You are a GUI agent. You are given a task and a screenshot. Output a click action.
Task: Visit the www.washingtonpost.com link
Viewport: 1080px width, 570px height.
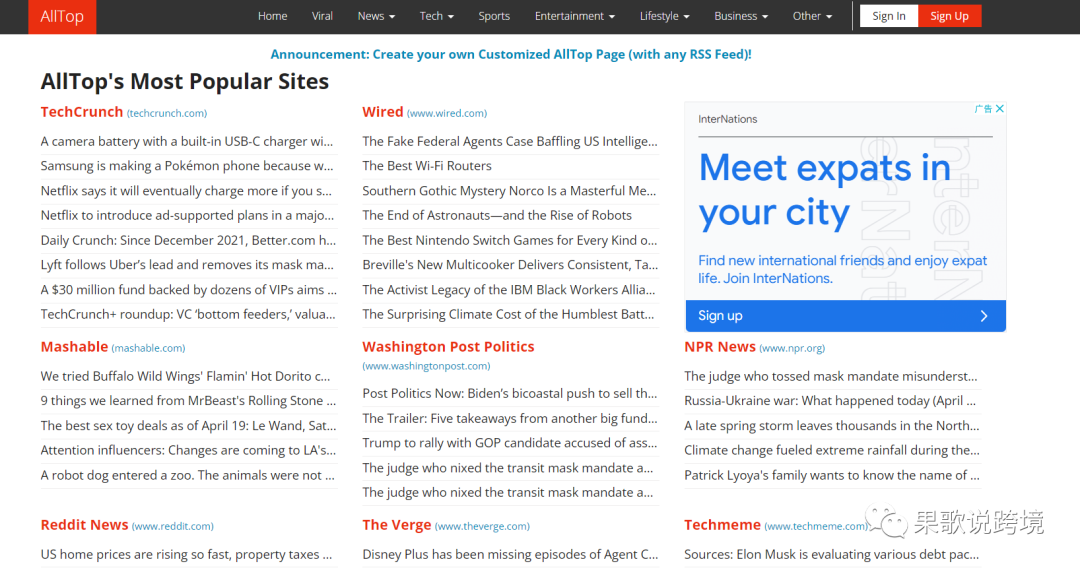[426, 366]
